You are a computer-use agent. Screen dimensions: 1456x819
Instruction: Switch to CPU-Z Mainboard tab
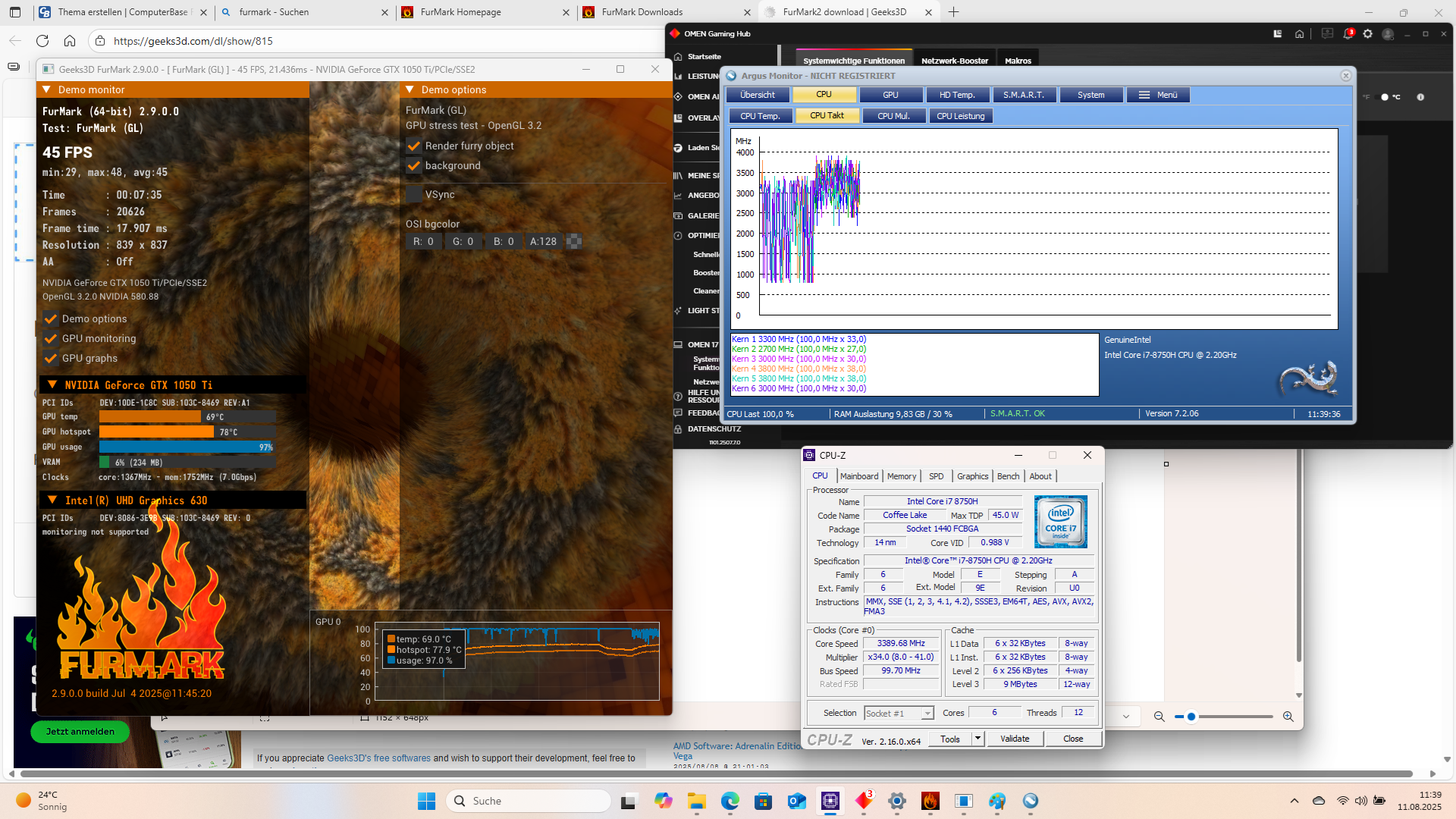tap(858, 476)
